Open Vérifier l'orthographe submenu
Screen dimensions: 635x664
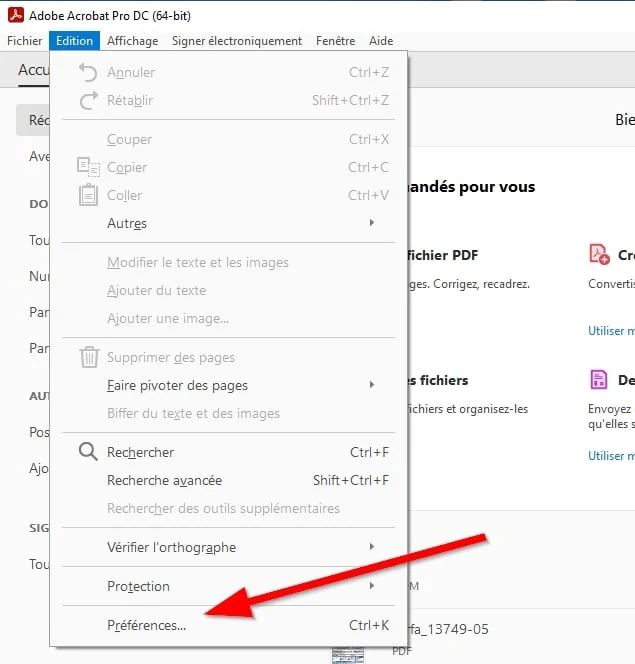(x=372, y=547)
